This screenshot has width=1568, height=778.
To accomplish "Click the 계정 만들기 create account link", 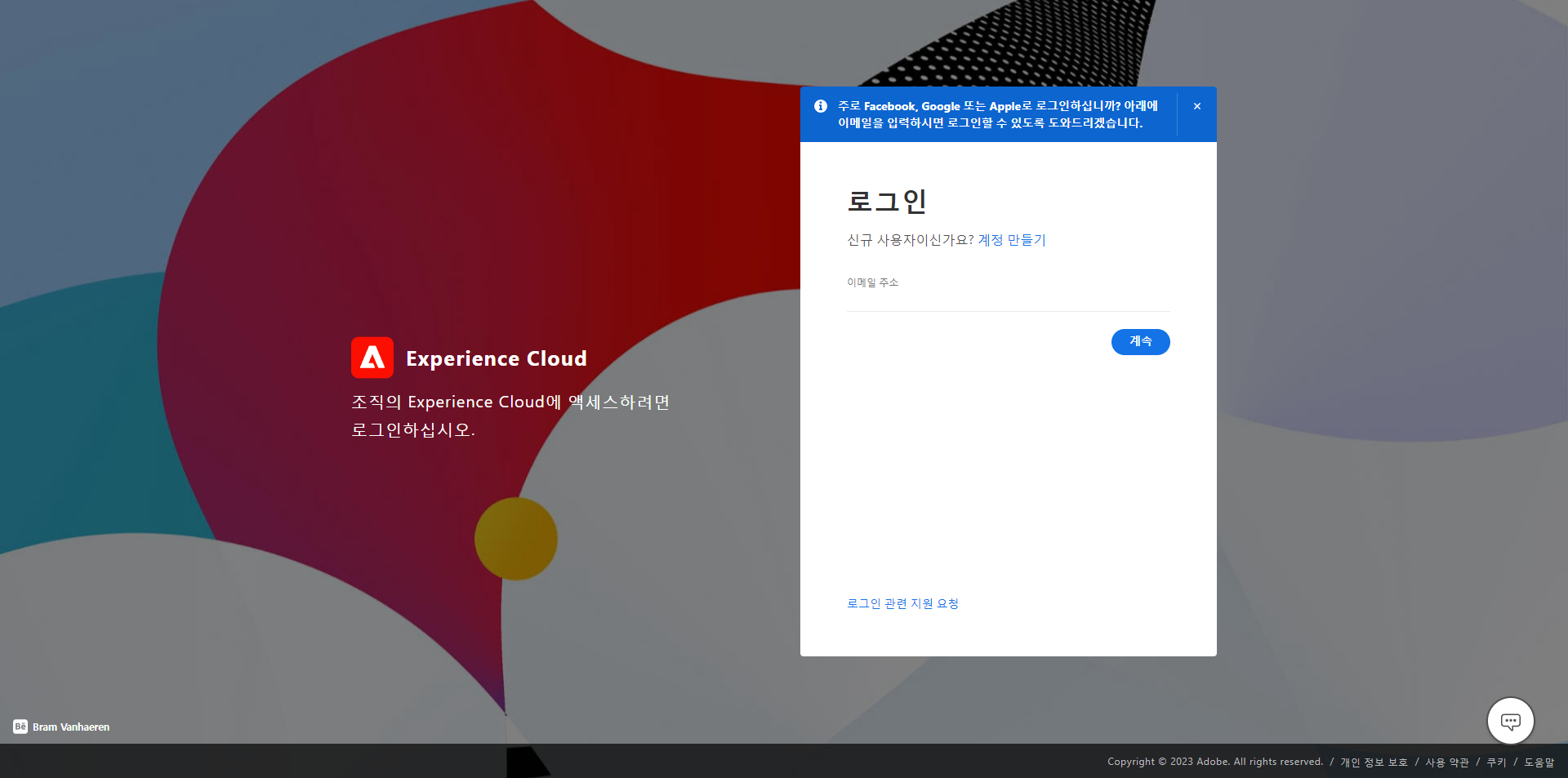I will 1012,240.
